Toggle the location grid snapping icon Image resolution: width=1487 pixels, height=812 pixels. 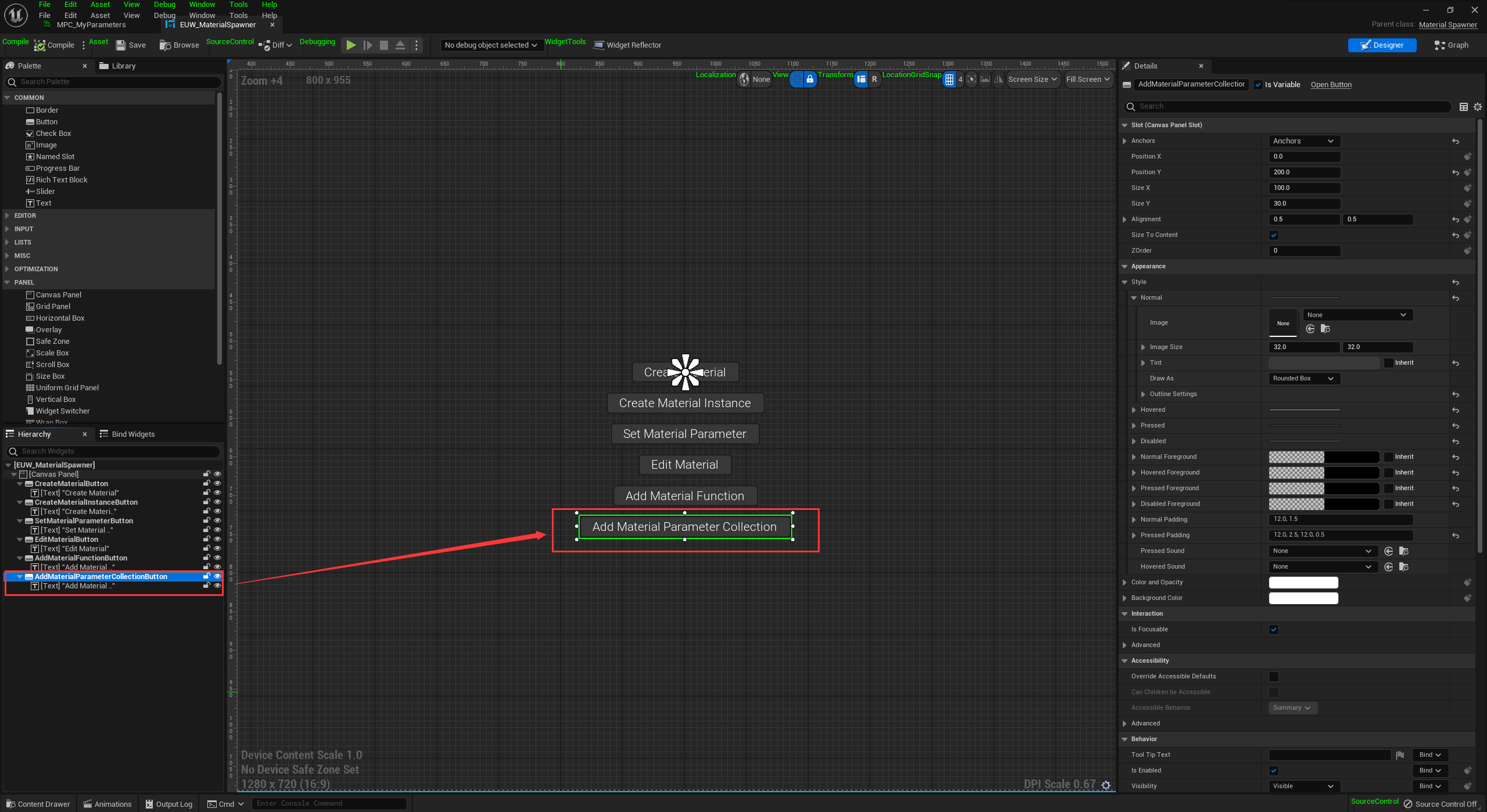click(949, 80)
